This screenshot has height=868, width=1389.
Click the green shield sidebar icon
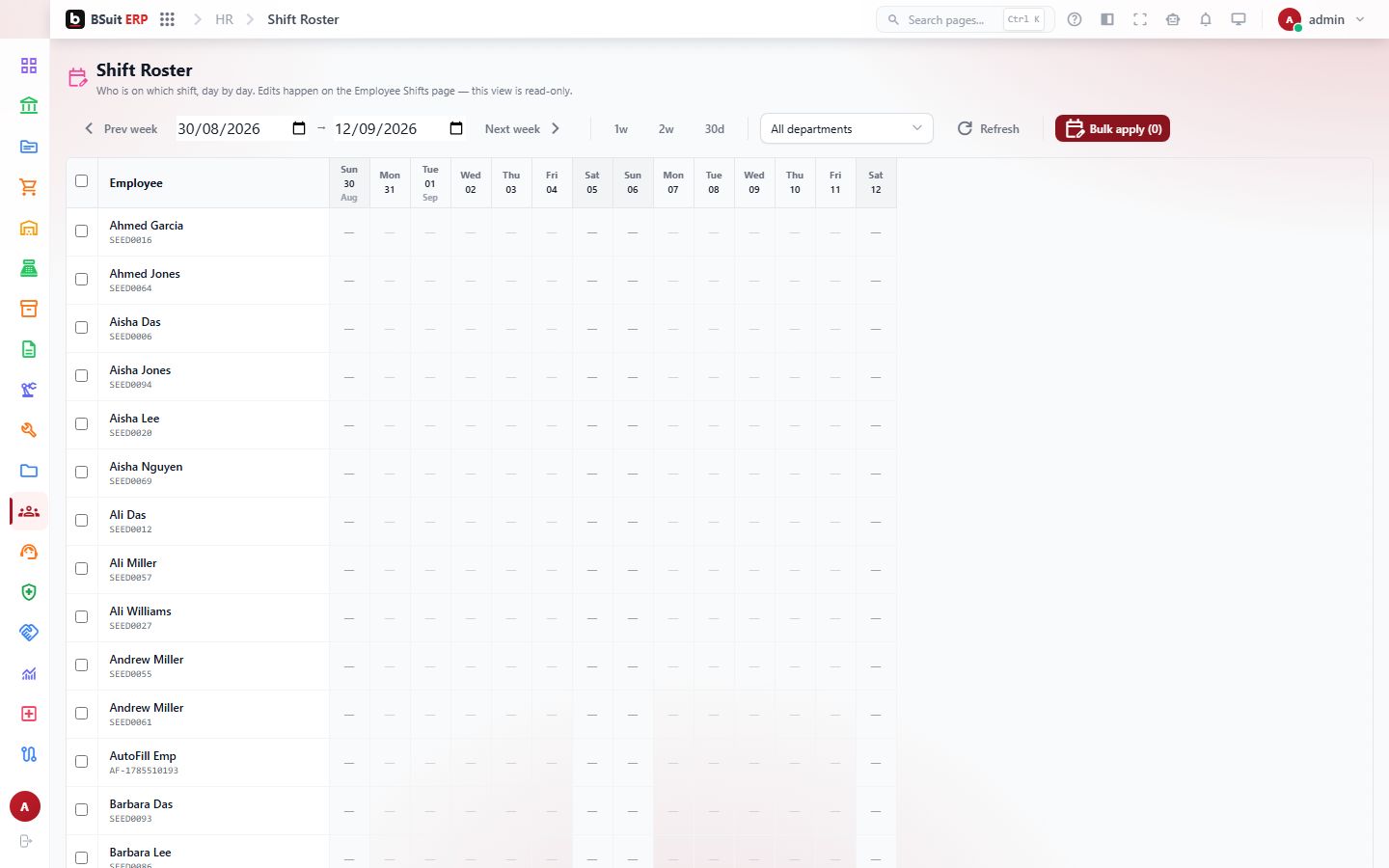coord(29,592)
